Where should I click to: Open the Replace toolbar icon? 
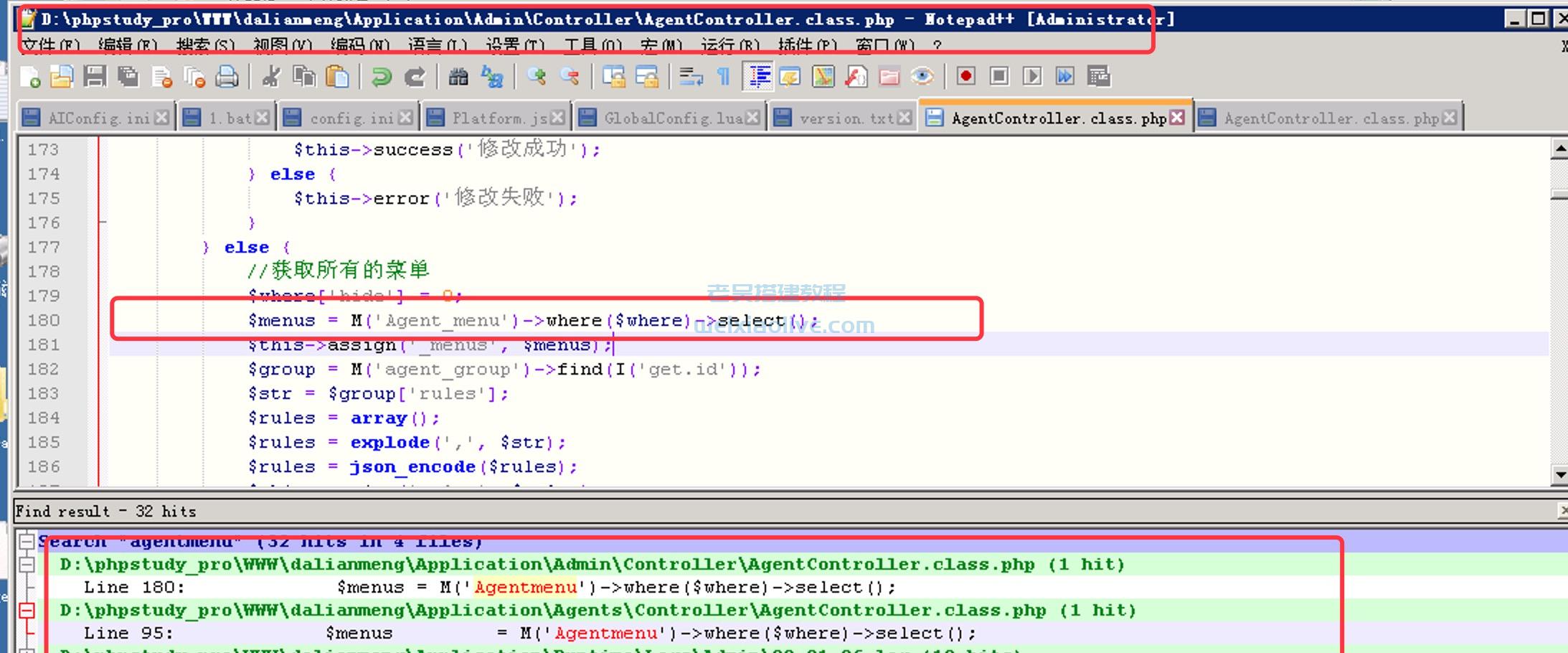[492, 76]
